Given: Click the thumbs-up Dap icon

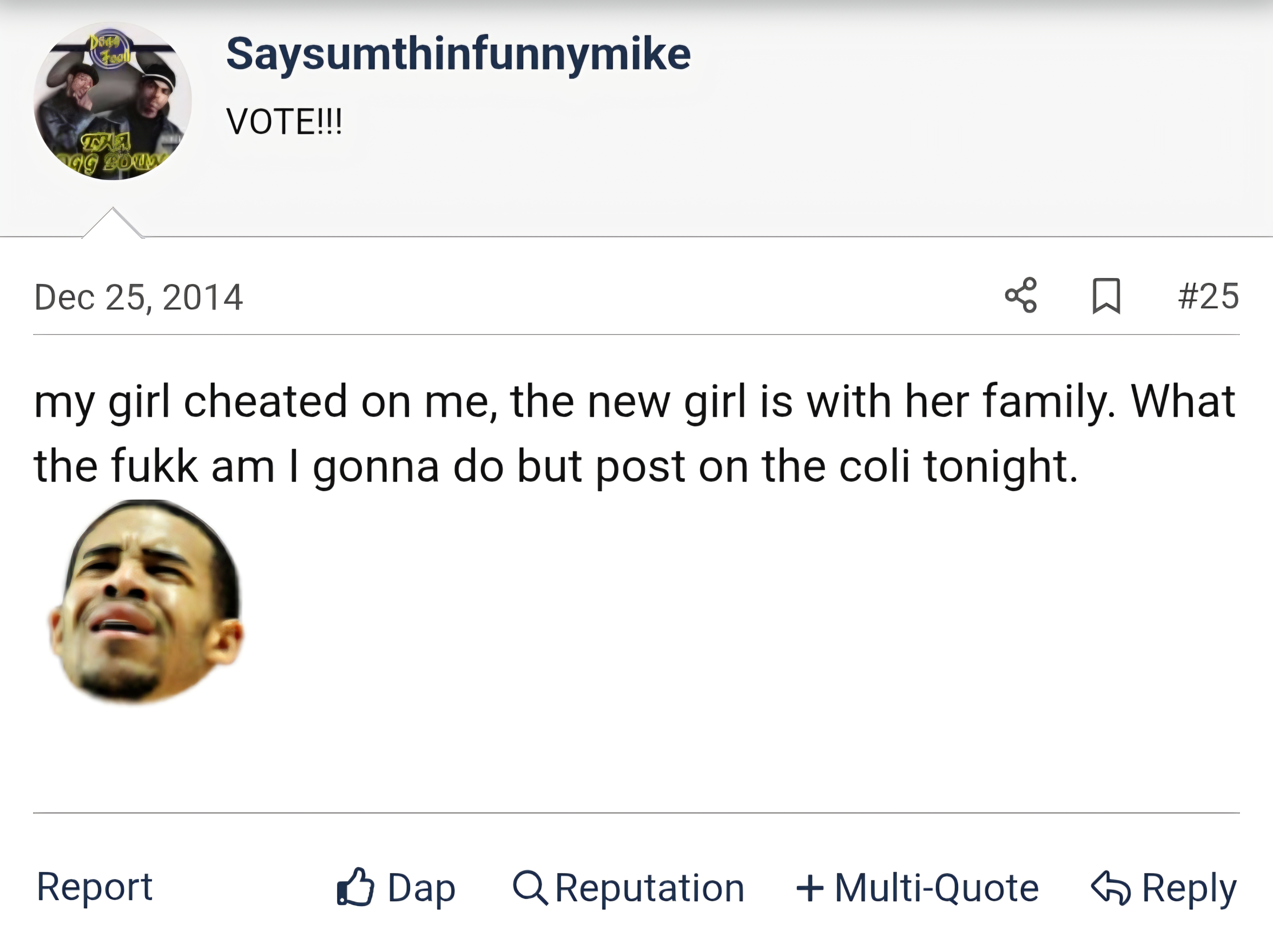Looking at the screenshot, I should tap(356, 887).
